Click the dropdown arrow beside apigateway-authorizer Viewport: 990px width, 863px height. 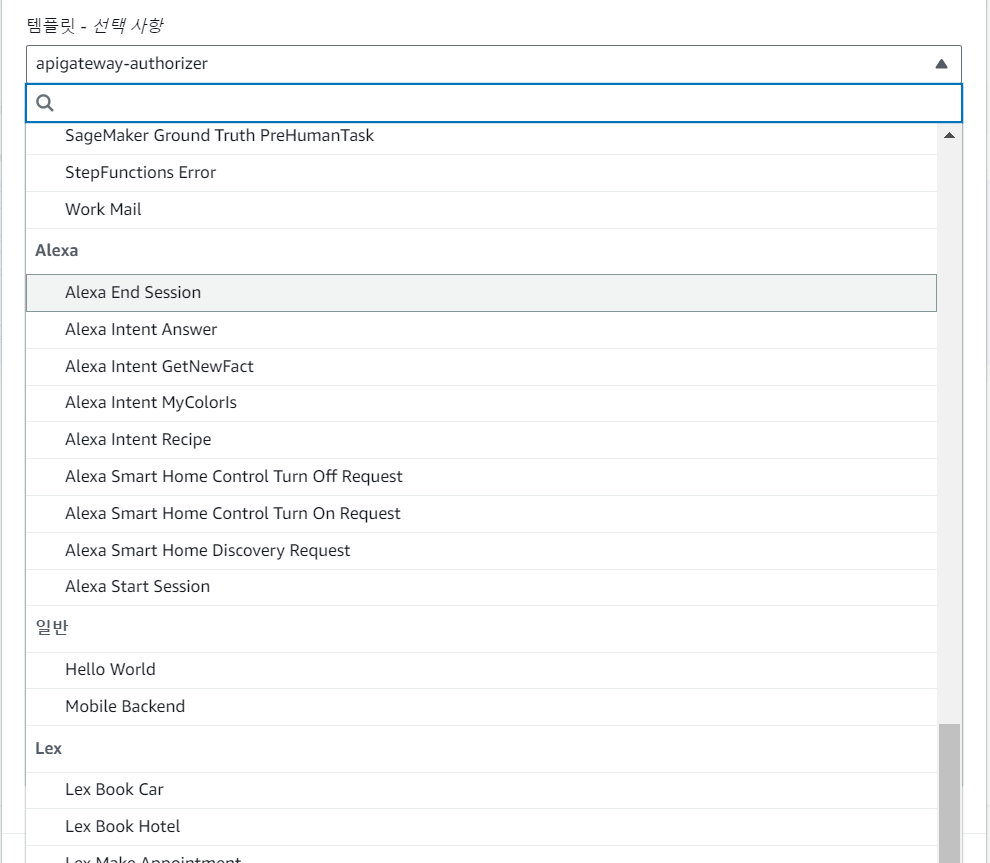941,64
